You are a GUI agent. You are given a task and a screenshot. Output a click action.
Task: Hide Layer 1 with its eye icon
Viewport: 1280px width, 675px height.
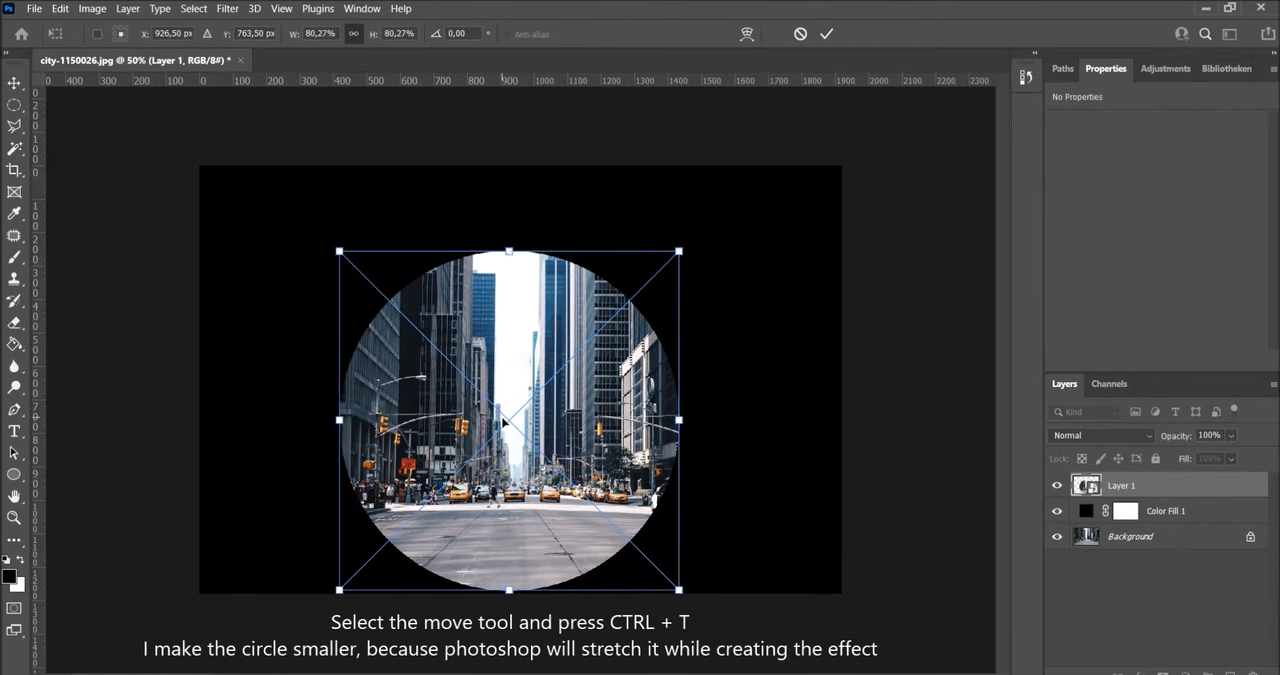[x=1057, y=485]
